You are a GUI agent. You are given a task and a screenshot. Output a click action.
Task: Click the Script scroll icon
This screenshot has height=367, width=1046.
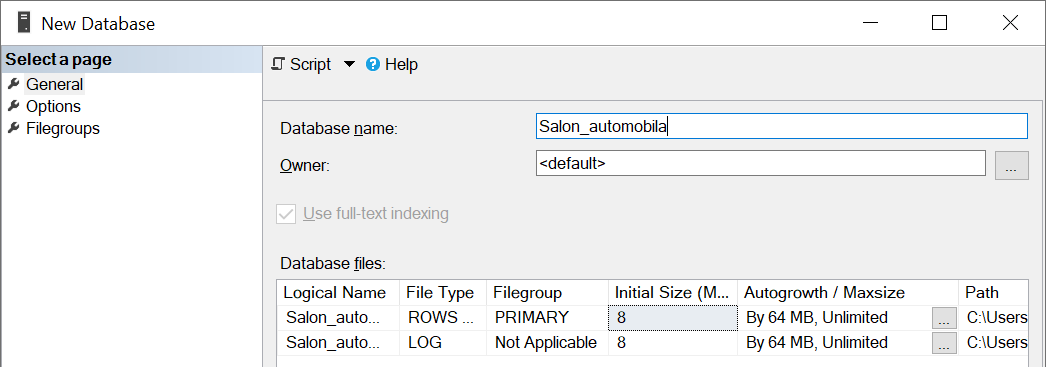(279, 64)
